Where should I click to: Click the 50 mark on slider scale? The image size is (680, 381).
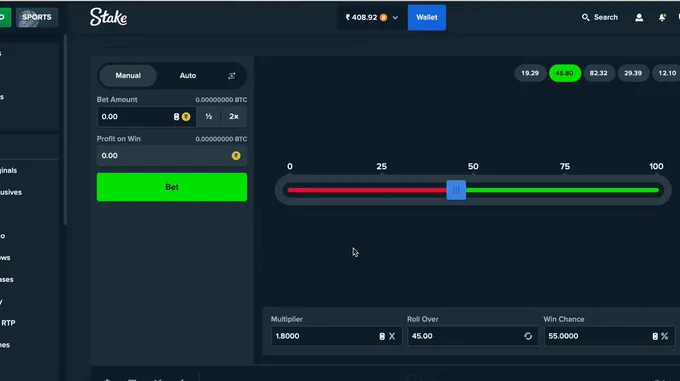(x=473, y=166)
